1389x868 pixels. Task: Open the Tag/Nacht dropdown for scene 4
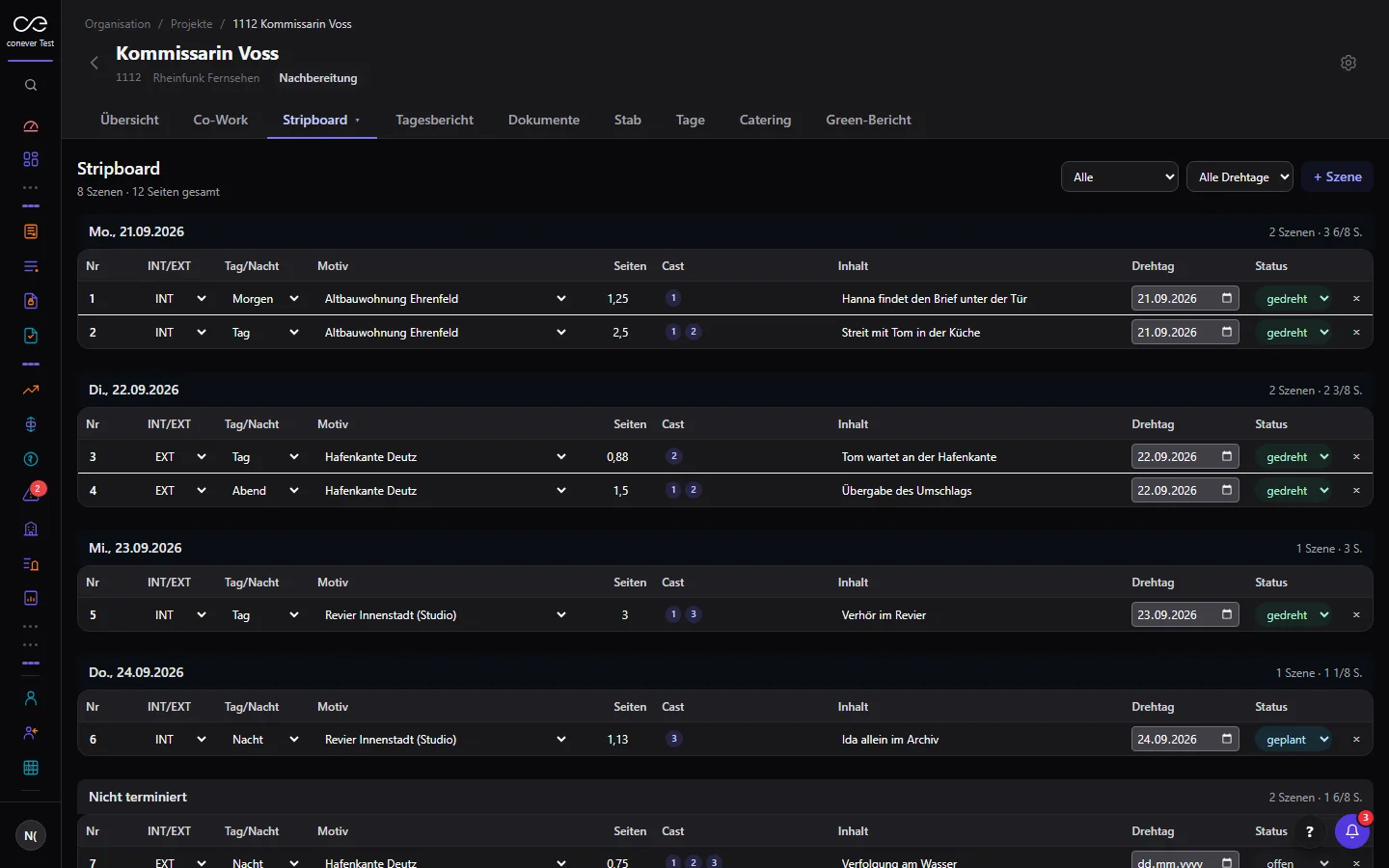pos(265,491)
